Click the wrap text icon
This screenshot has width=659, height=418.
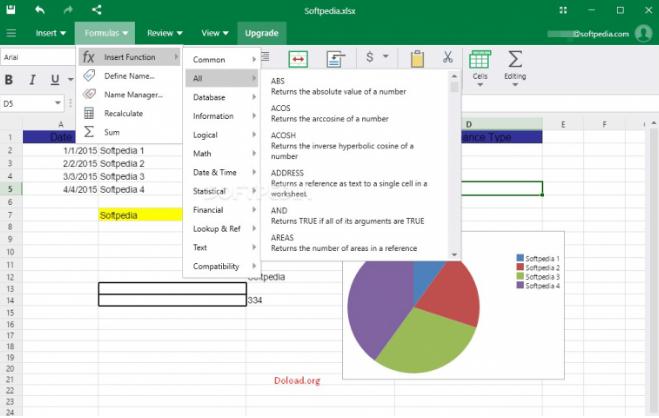(x=335, y=59)
